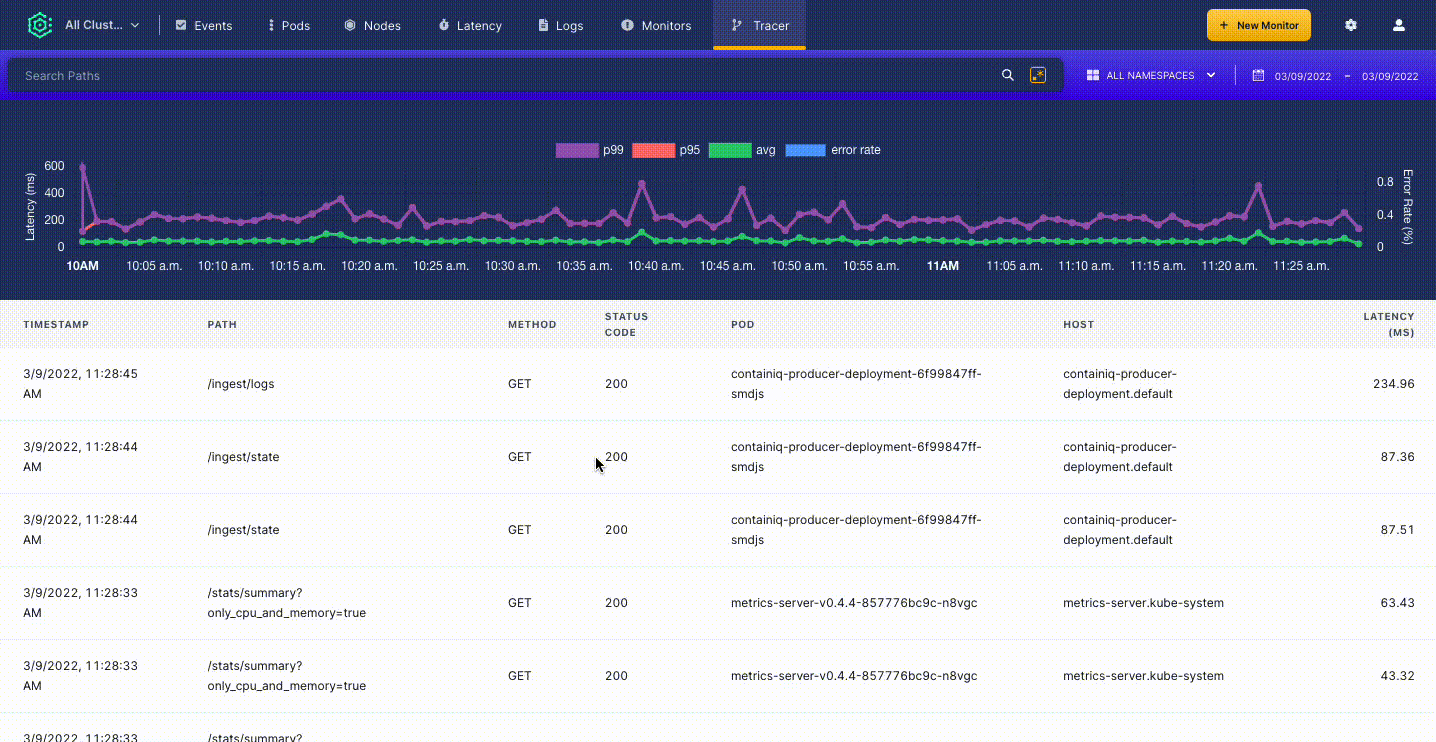Click the calendar icon by date range
Screen dimensions: 1436x742
1259,75
